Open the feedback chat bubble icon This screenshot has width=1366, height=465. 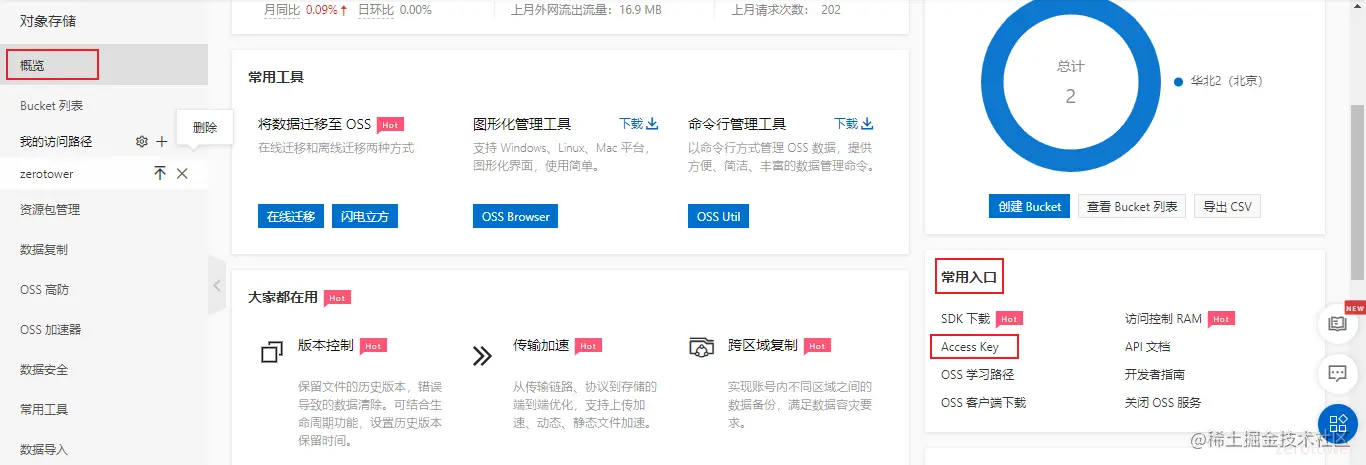coord(1338,374)
